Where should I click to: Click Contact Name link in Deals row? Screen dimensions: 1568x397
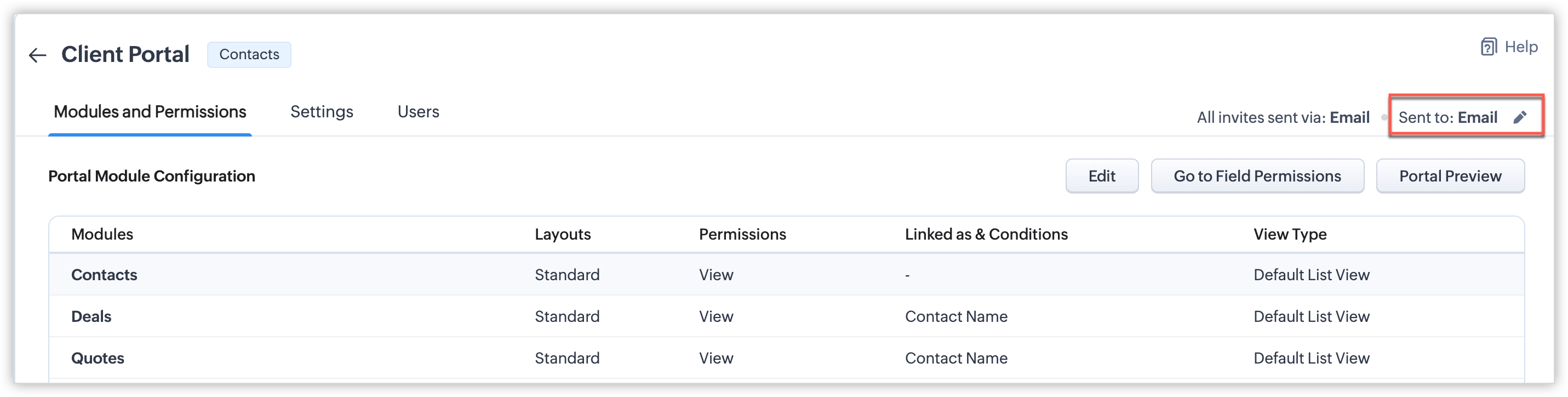pos(955,316)
